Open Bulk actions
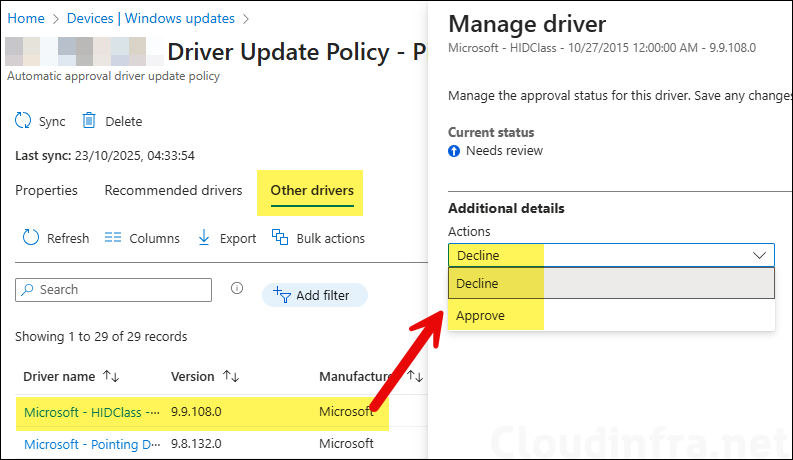Image resolution: width=793 pixels, height=460 pixels. [x=316, y=238]
